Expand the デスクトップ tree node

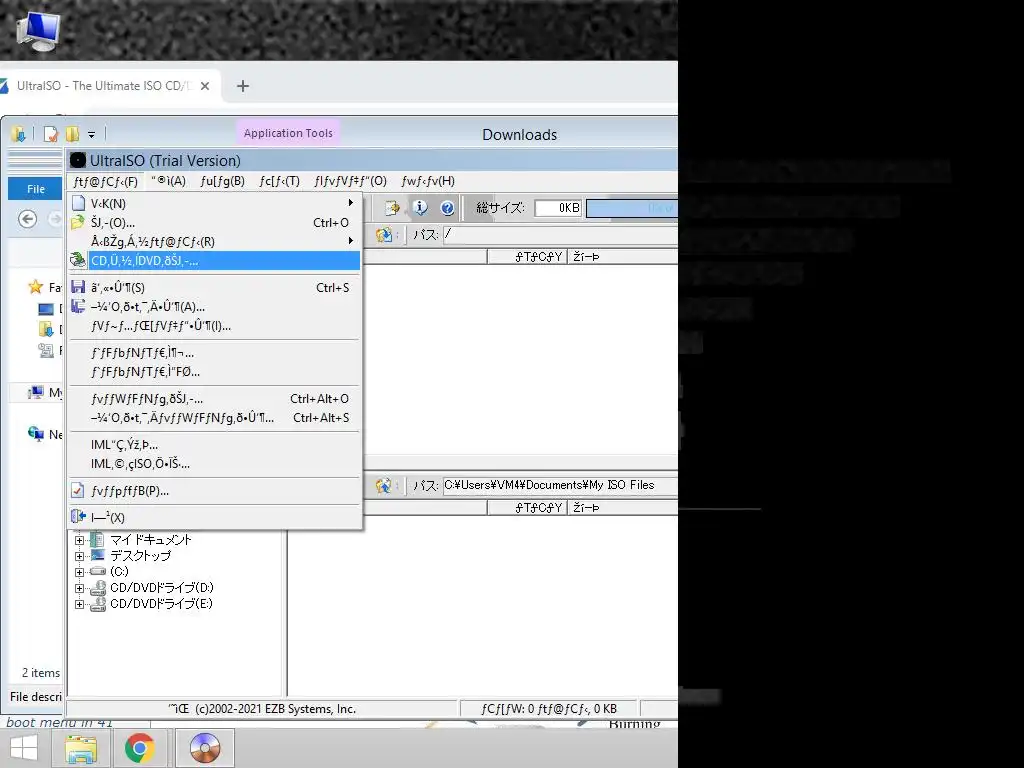[79, 556]
